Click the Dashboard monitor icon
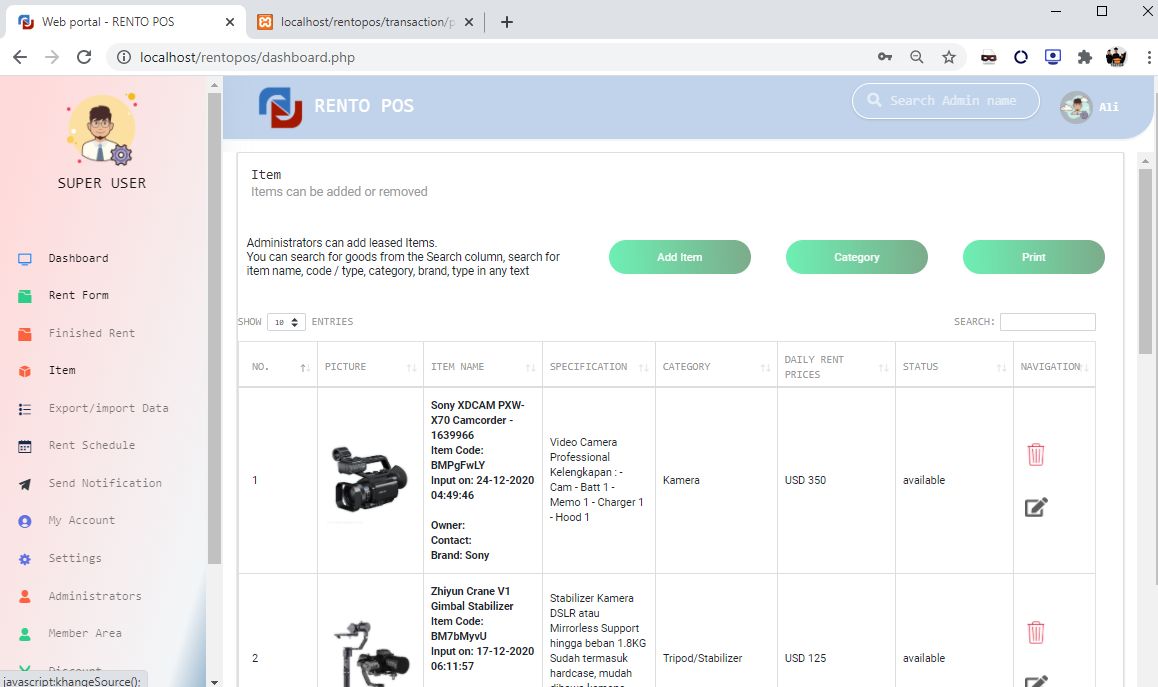Screen dimensions: 1158x687 pos(24,259)
